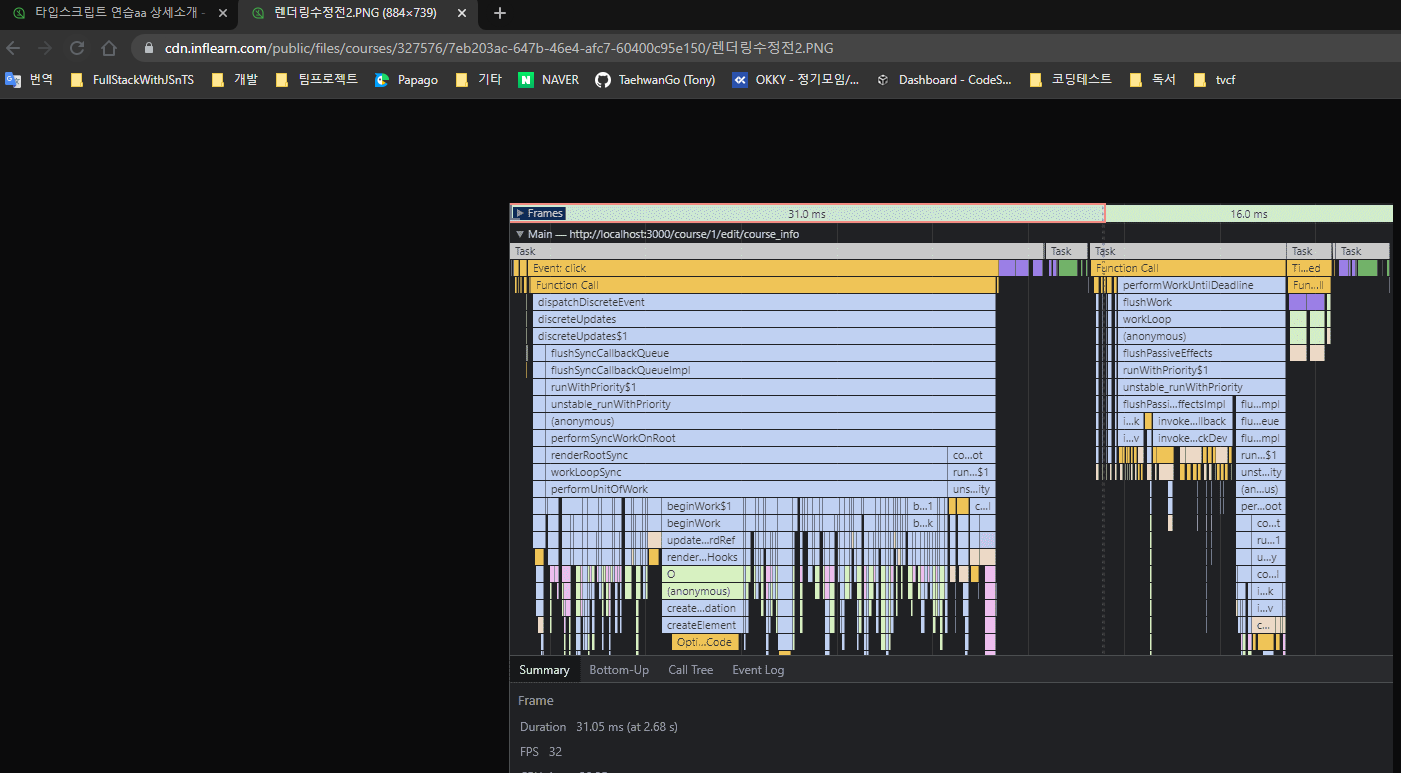1401x773 pixels.
Task: Open the Papago bookmark
Action: pyautogui.click(x=406, y=80)
